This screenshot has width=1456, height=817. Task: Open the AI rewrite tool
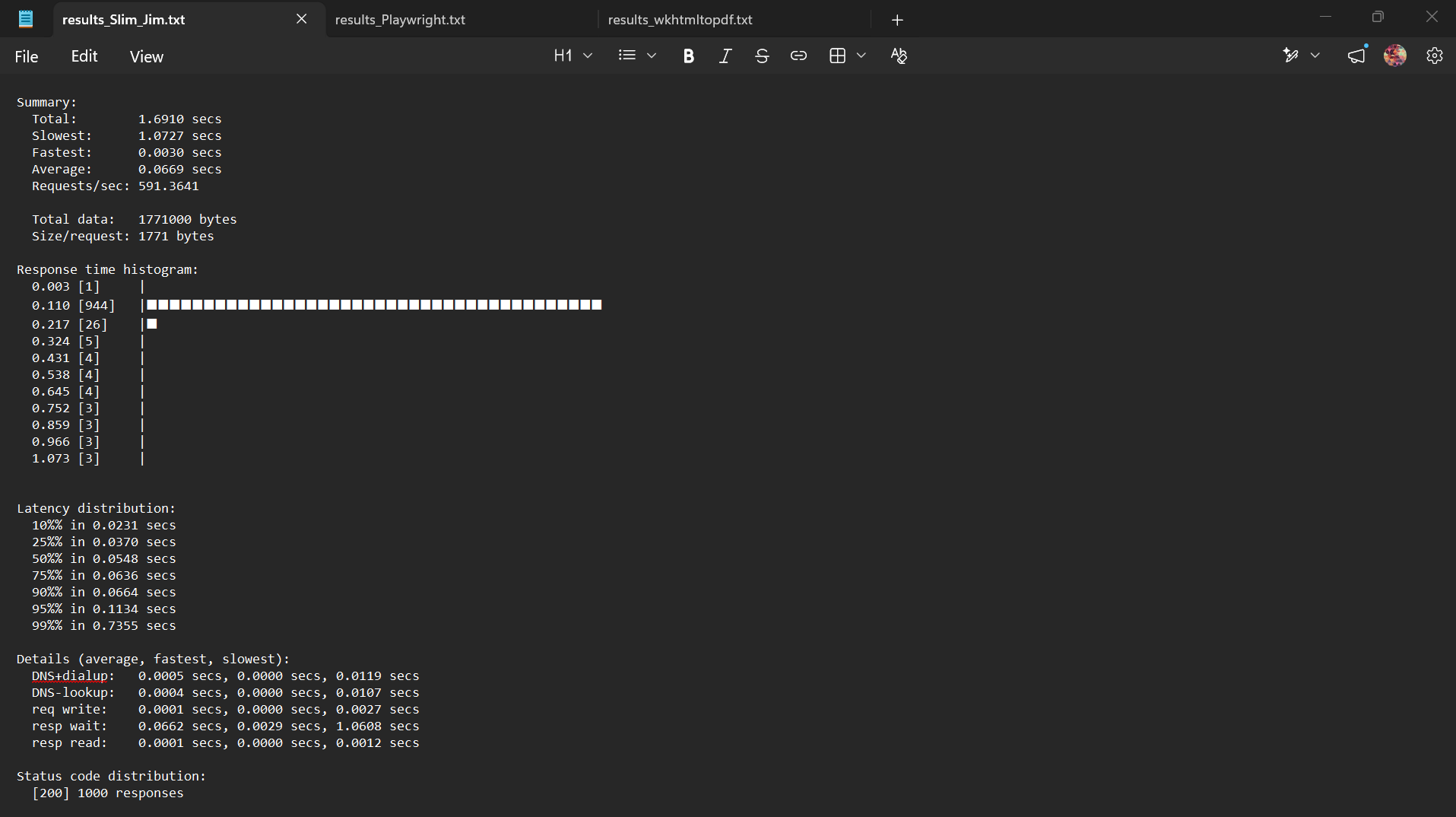(1290, 56)
